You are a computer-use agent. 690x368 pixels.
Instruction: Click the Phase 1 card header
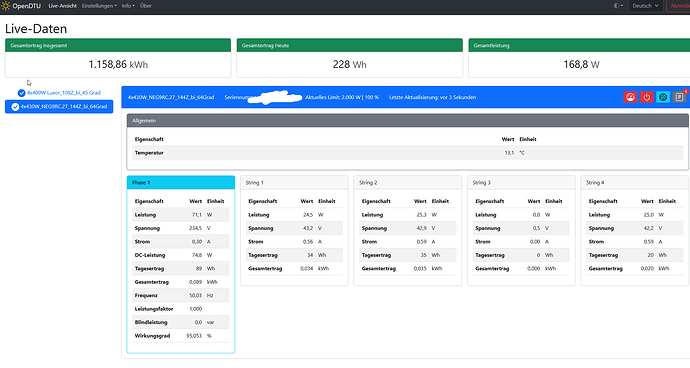[x=181, y=182]
